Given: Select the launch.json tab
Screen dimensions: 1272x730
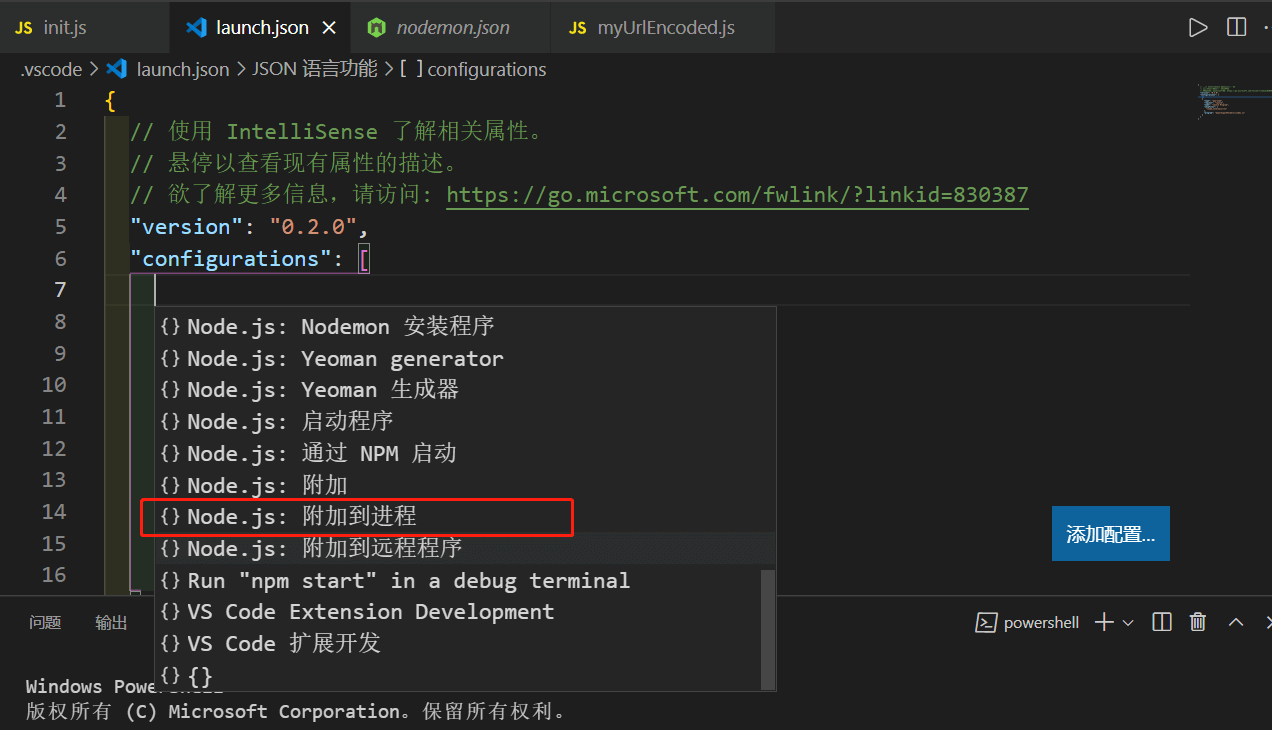Looking at the screenshot, I should [262, 27].
